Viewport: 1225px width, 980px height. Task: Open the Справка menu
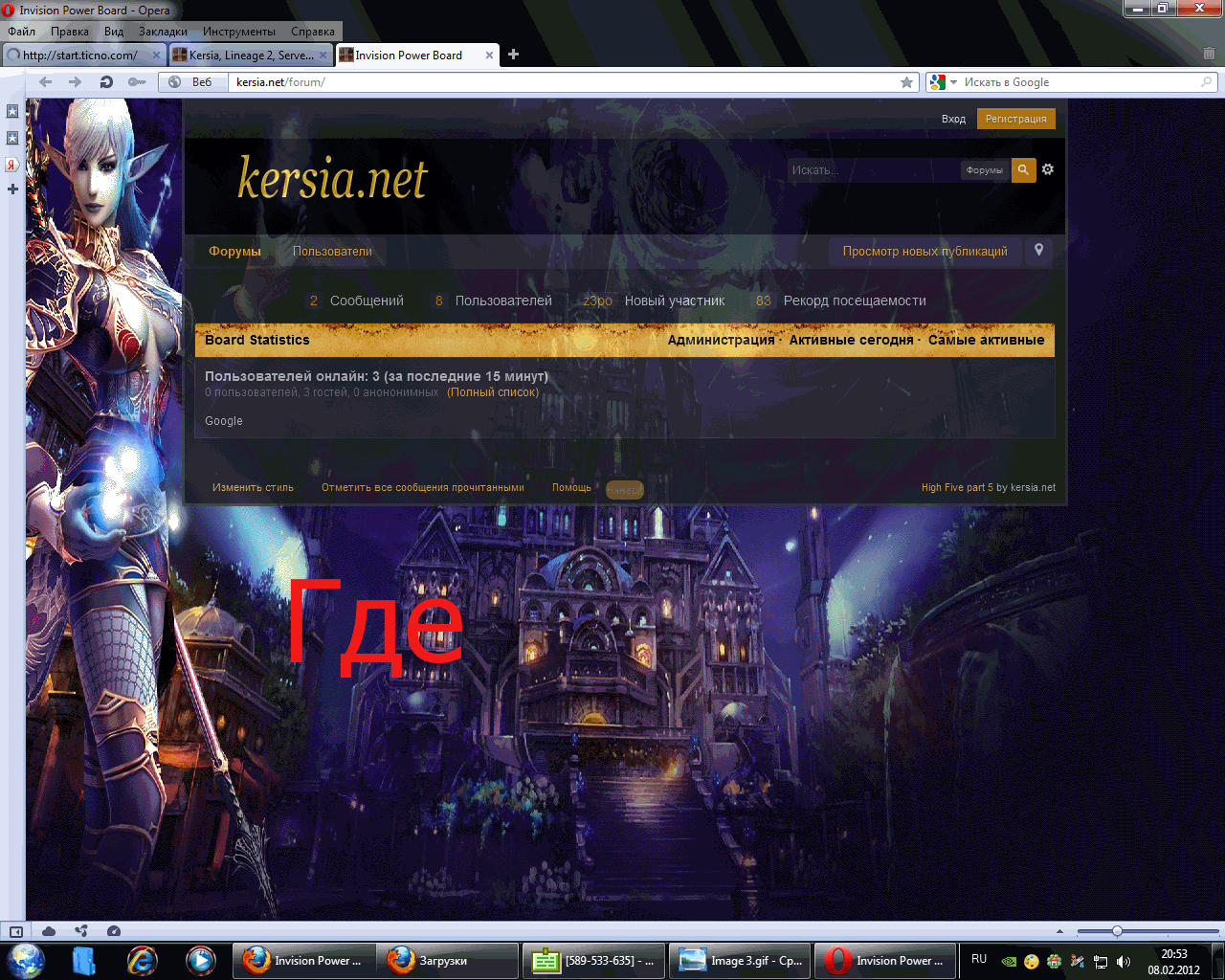coord(313,32)
